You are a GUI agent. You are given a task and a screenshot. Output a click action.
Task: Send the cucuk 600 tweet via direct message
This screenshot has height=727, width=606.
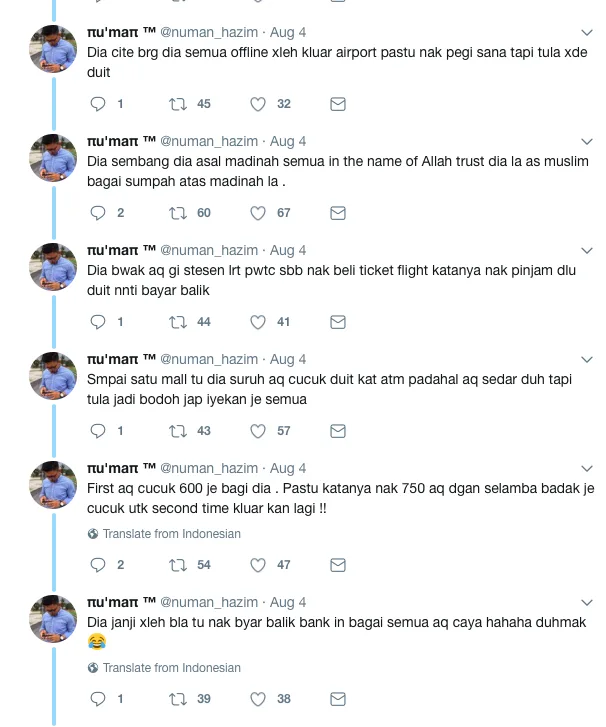click(338, 565)
